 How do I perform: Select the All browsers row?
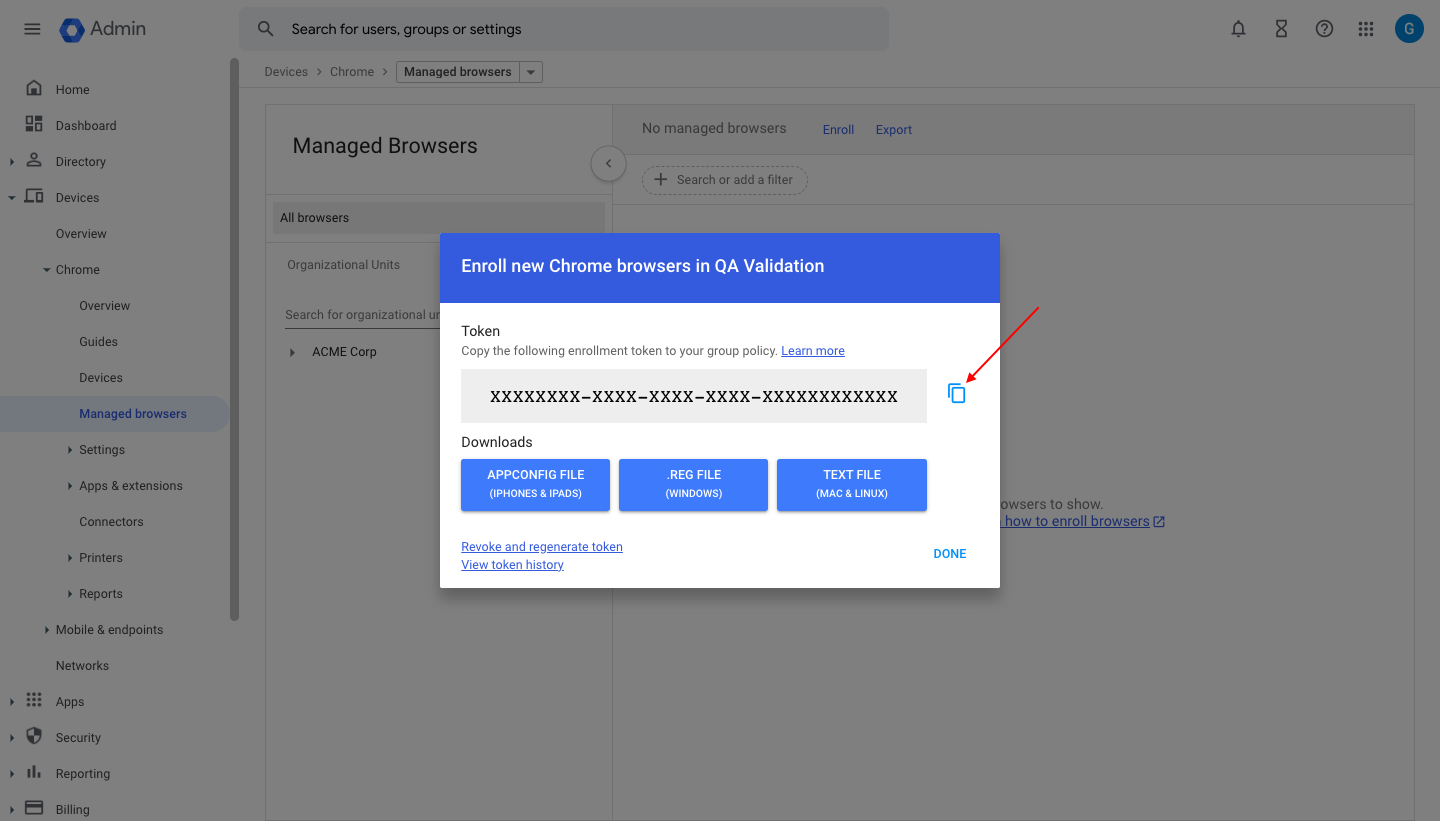pos(439,218)
